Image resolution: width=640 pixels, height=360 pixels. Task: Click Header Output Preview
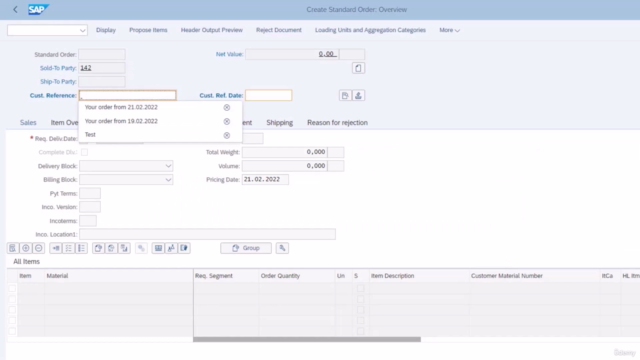211,30
